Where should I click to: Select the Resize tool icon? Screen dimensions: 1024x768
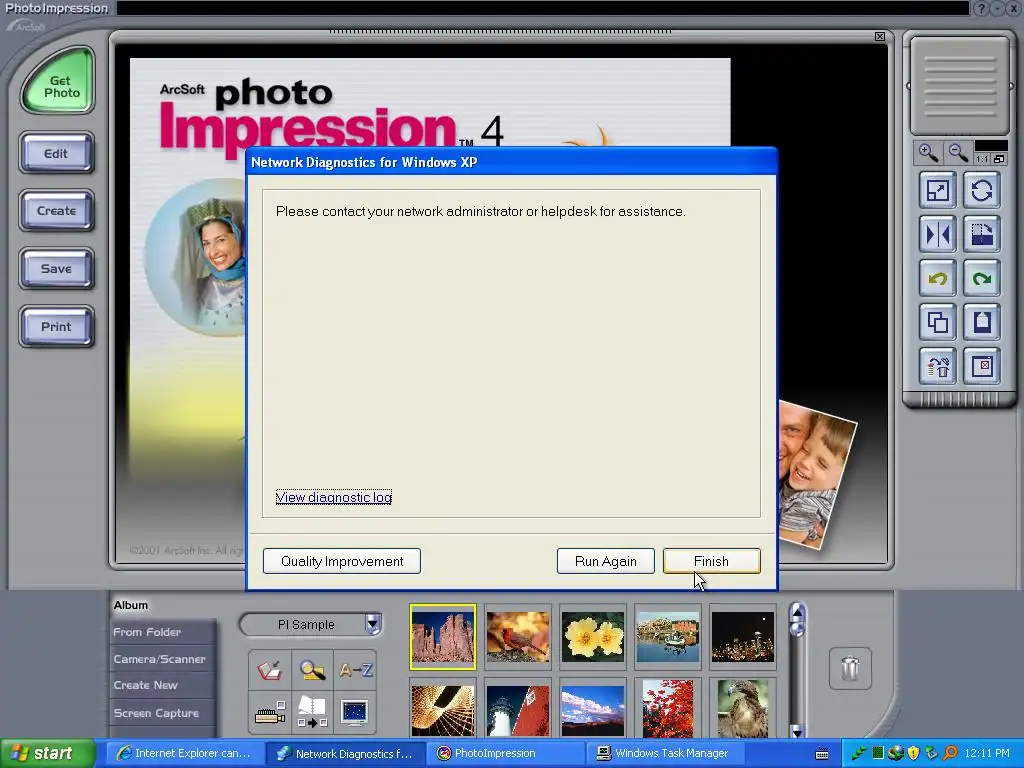click(x=938, y=191)
